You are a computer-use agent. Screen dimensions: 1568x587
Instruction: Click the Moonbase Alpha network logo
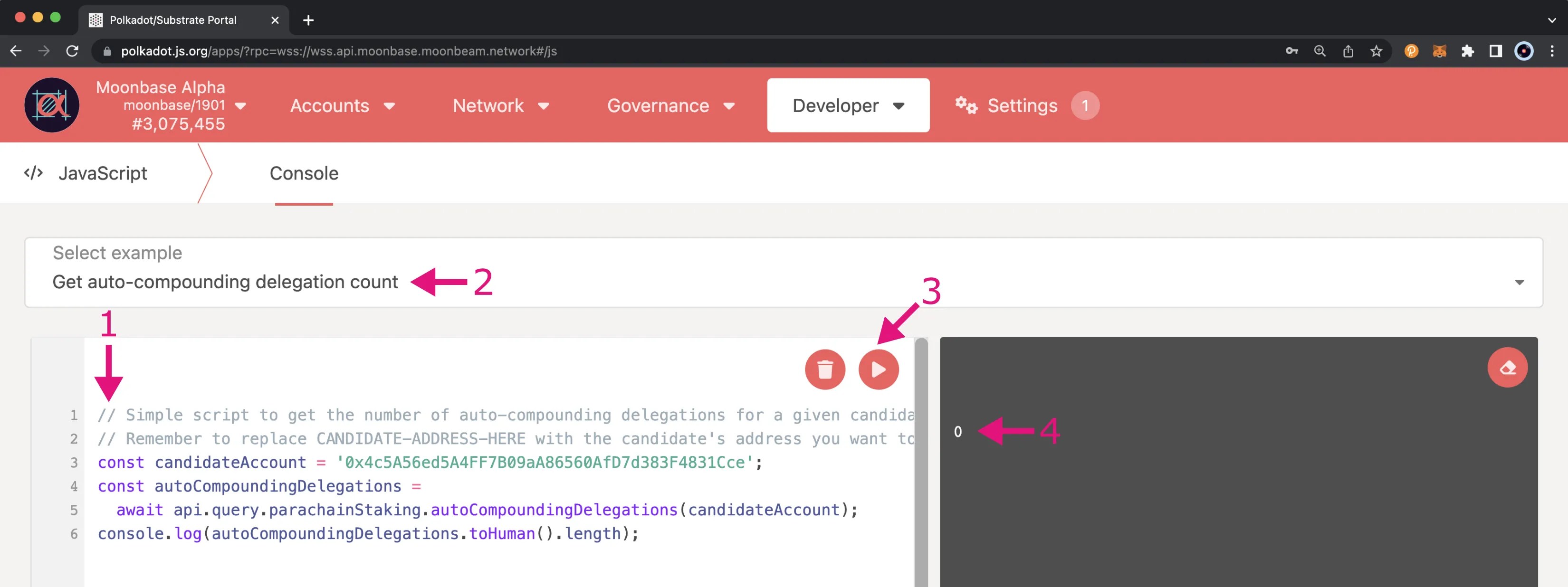point(52,105)
